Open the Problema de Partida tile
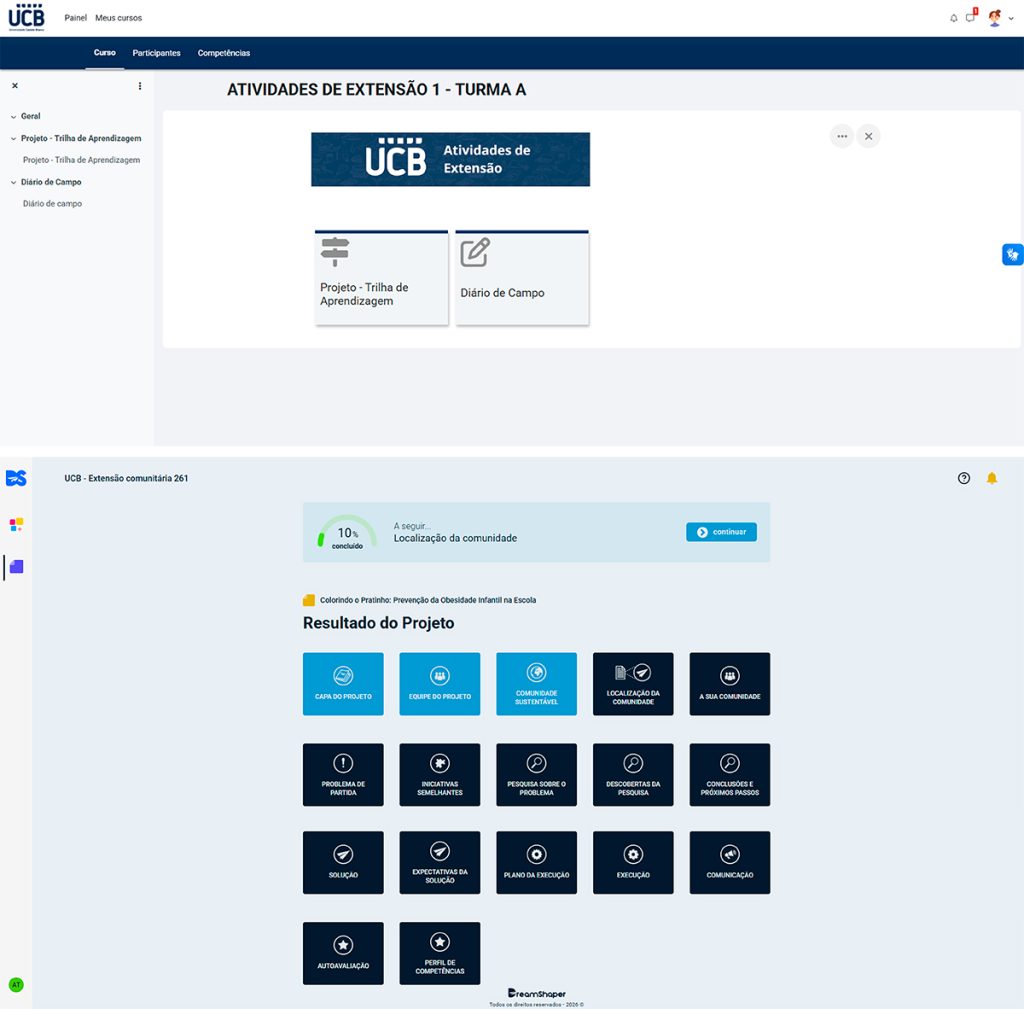 pos(343,774)
